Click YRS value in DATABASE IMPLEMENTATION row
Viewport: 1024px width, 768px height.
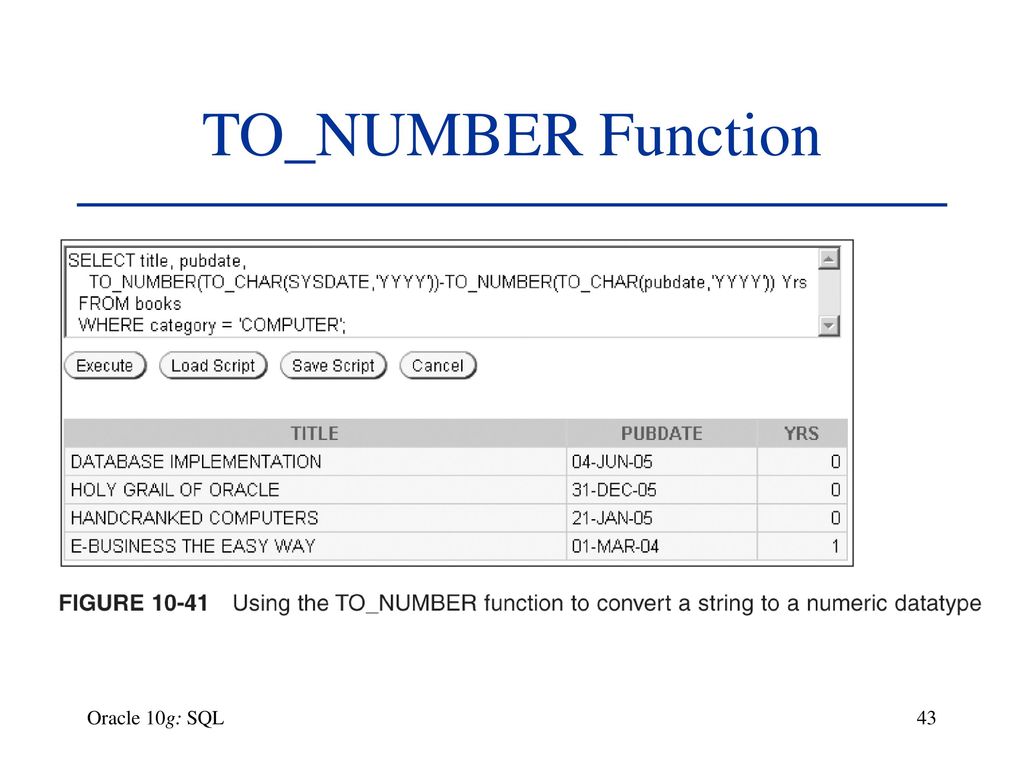pyautogui.click(x=802, y=462)
